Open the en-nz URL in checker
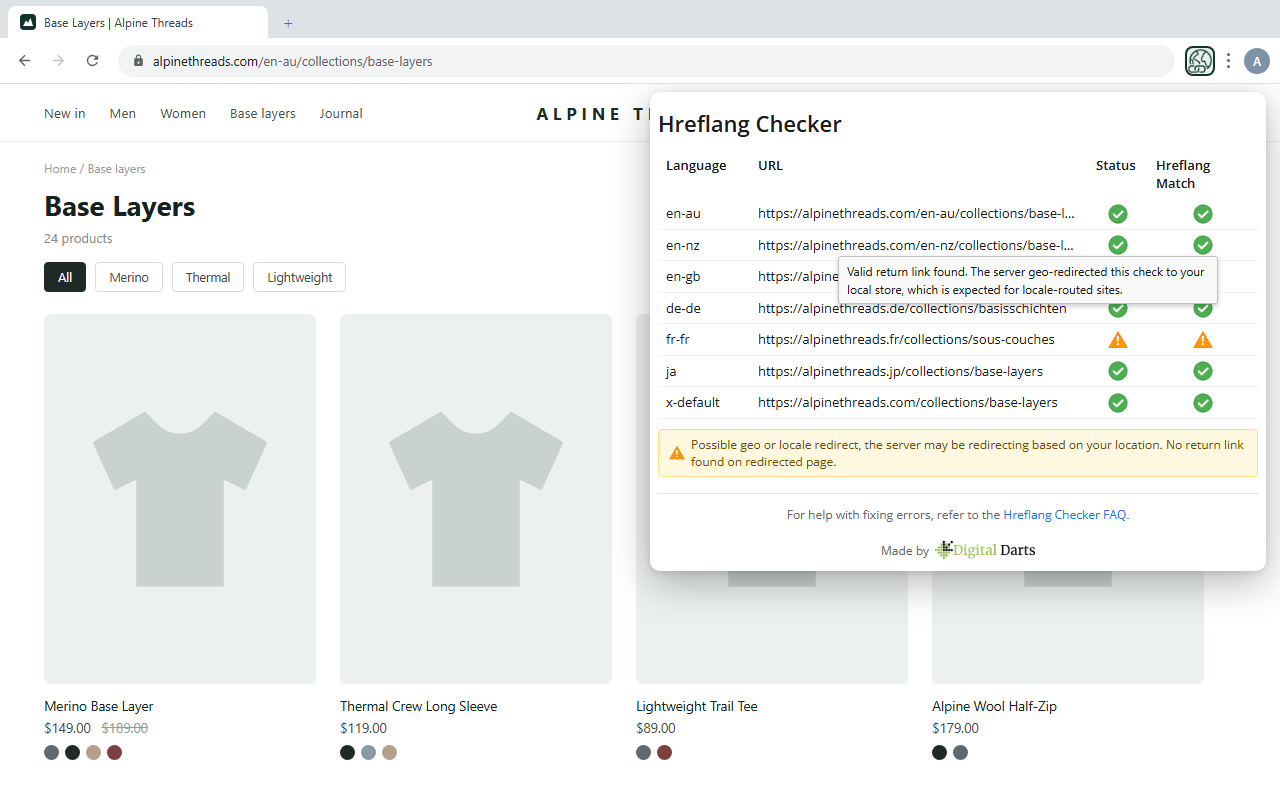The image size is (1280, 800). 916,245
